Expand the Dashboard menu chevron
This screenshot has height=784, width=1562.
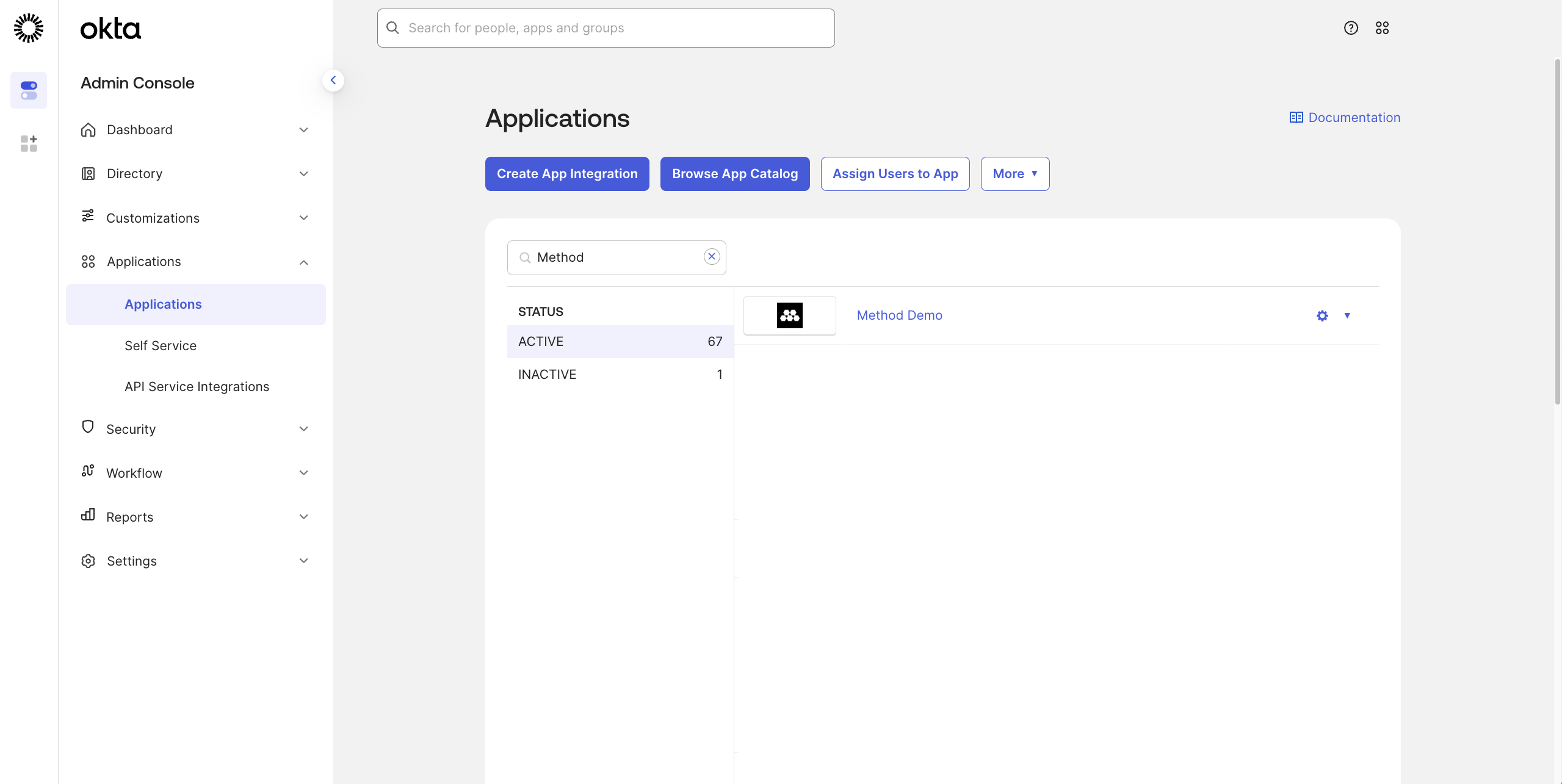coord(303,130)
